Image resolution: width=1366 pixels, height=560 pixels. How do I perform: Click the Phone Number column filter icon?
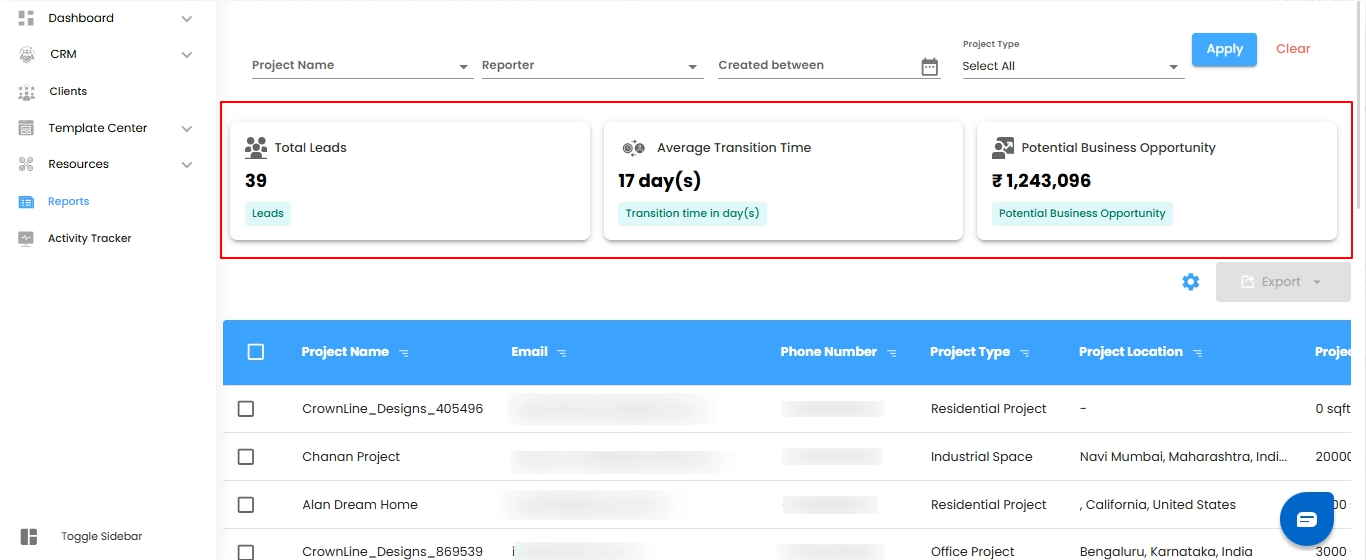pyautogui.click(x=891, y=353)
